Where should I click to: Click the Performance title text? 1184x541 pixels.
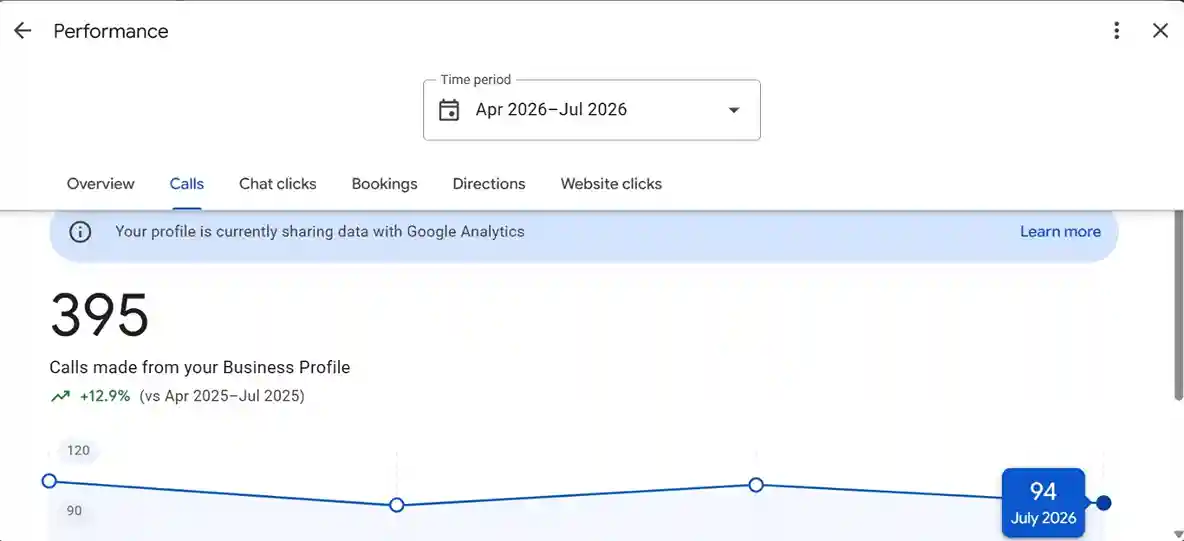[x=111, y=31]
